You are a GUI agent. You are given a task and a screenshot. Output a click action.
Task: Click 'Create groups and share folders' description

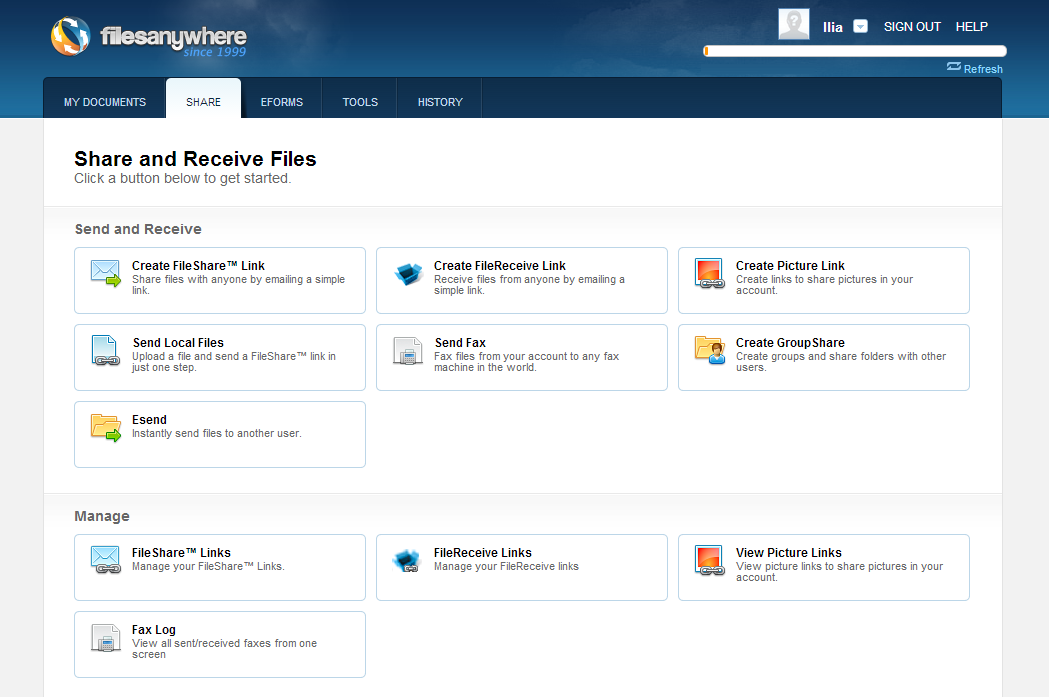point(841,362)
